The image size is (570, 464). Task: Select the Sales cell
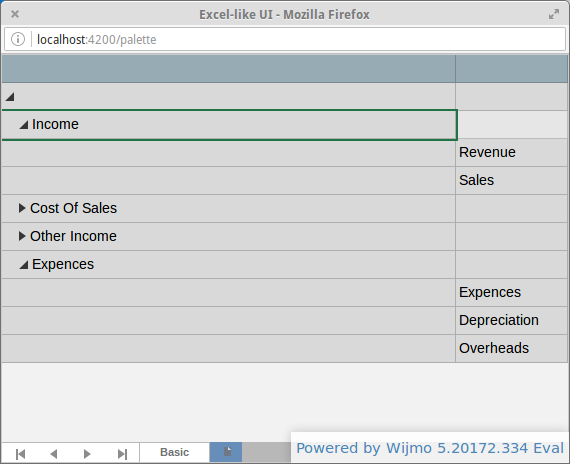pyautogui.click(x=511, y=180)
